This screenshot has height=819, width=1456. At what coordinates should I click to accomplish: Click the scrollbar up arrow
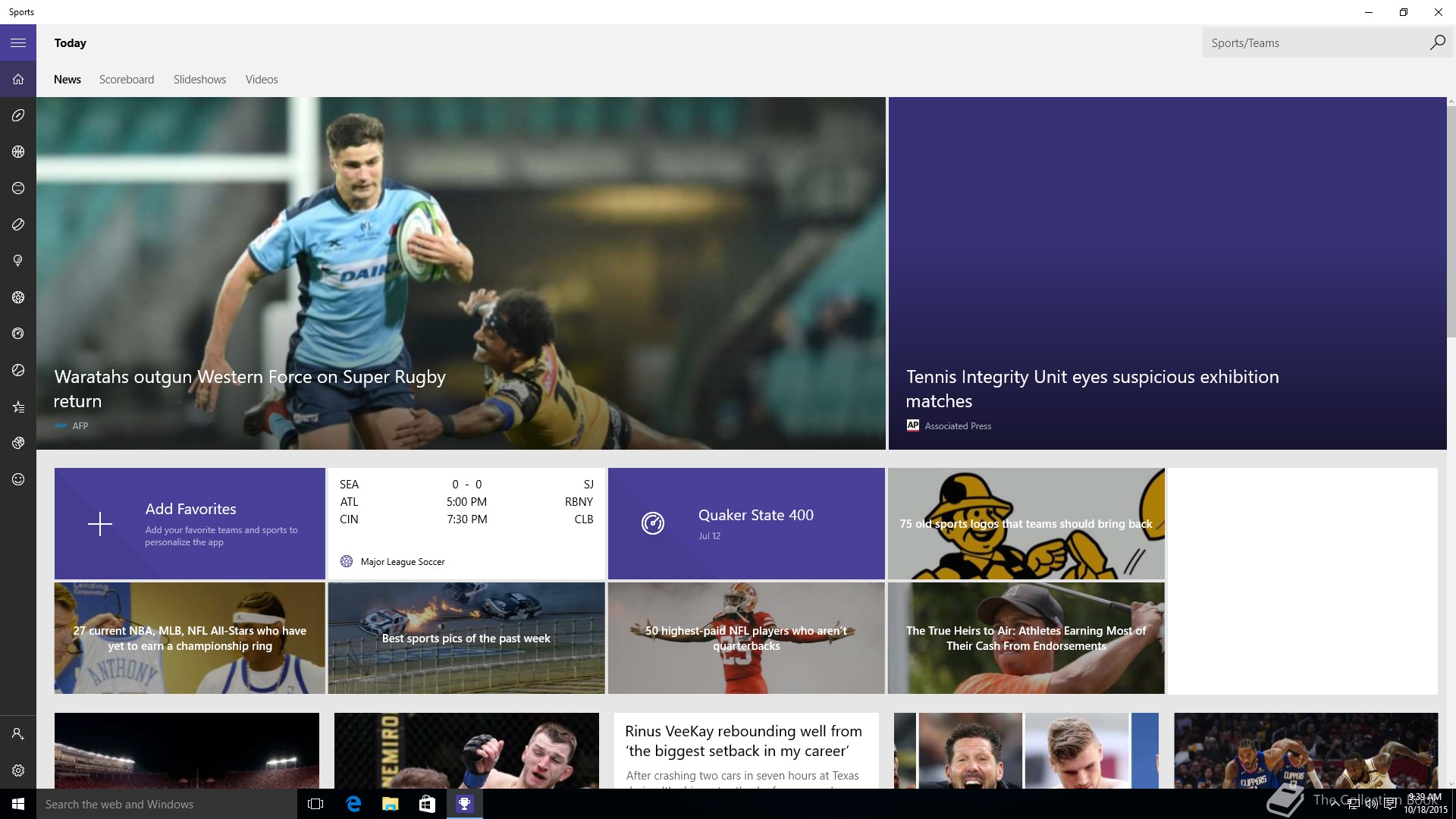coord(1451,102)
